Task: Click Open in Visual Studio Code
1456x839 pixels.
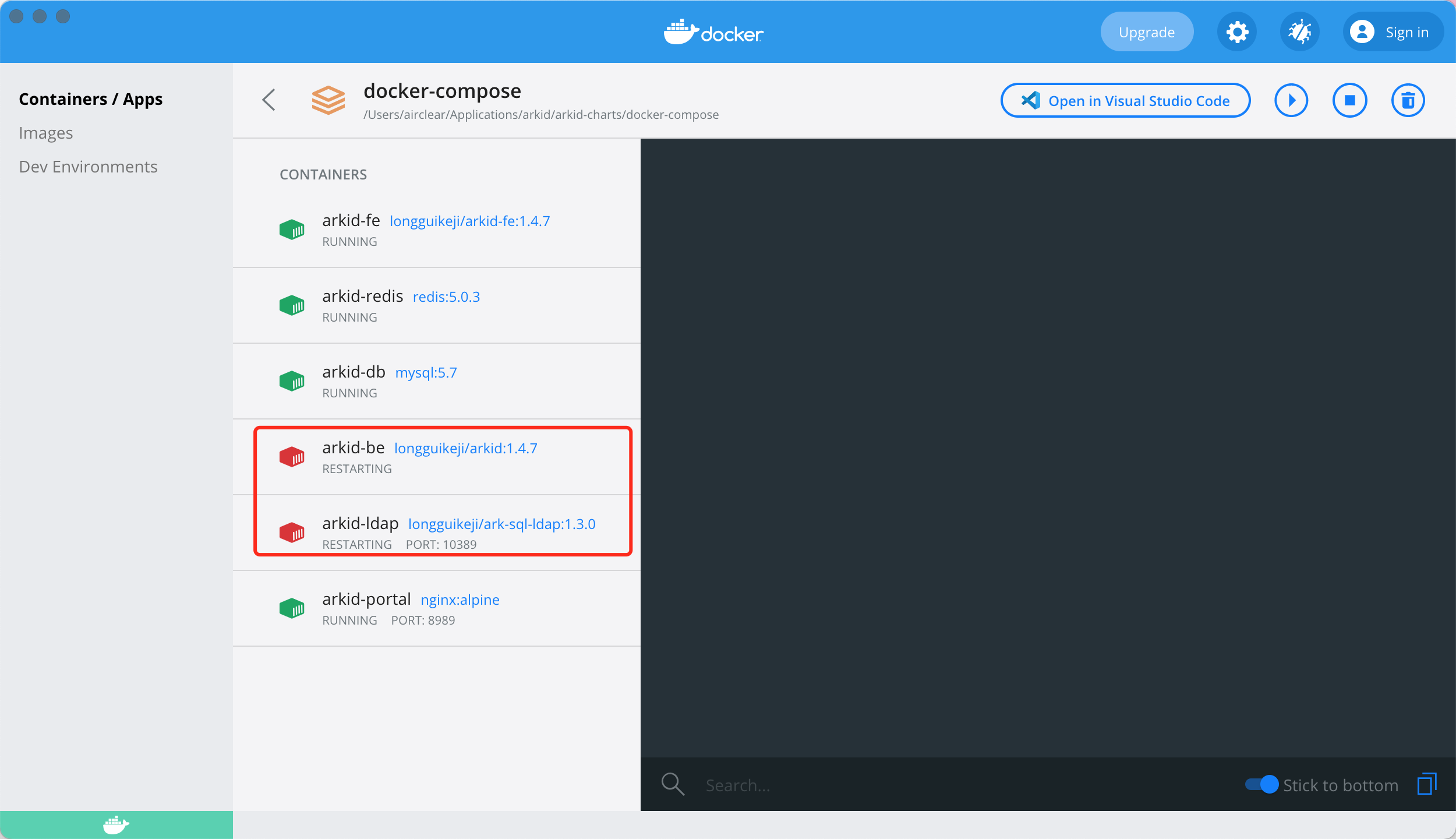Action: coord(1125,100)
